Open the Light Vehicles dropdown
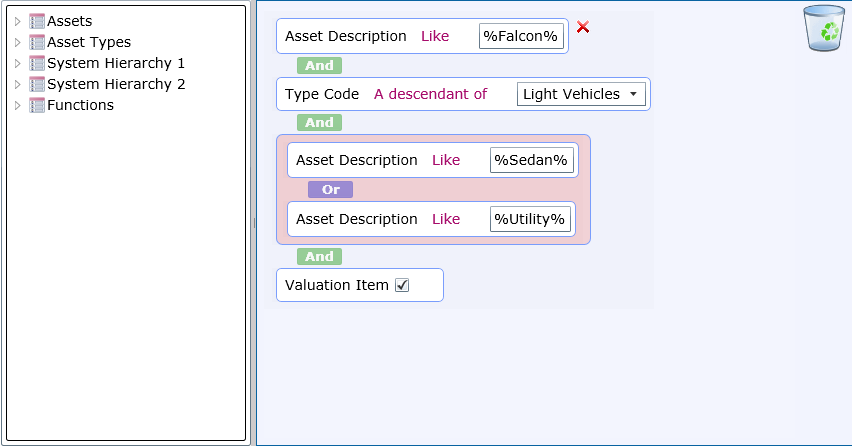 tap(581, 94)
